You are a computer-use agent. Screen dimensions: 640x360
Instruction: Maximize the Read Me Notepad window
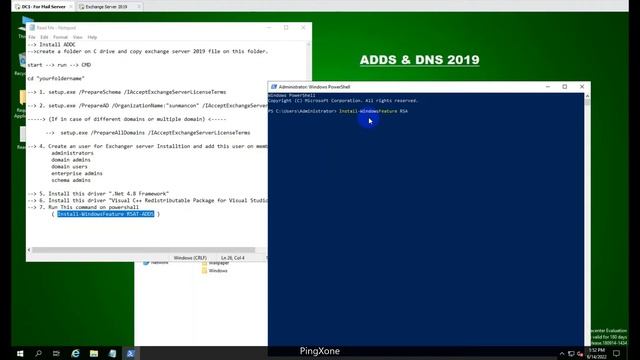pyautogui.click(x=286, y=27)
